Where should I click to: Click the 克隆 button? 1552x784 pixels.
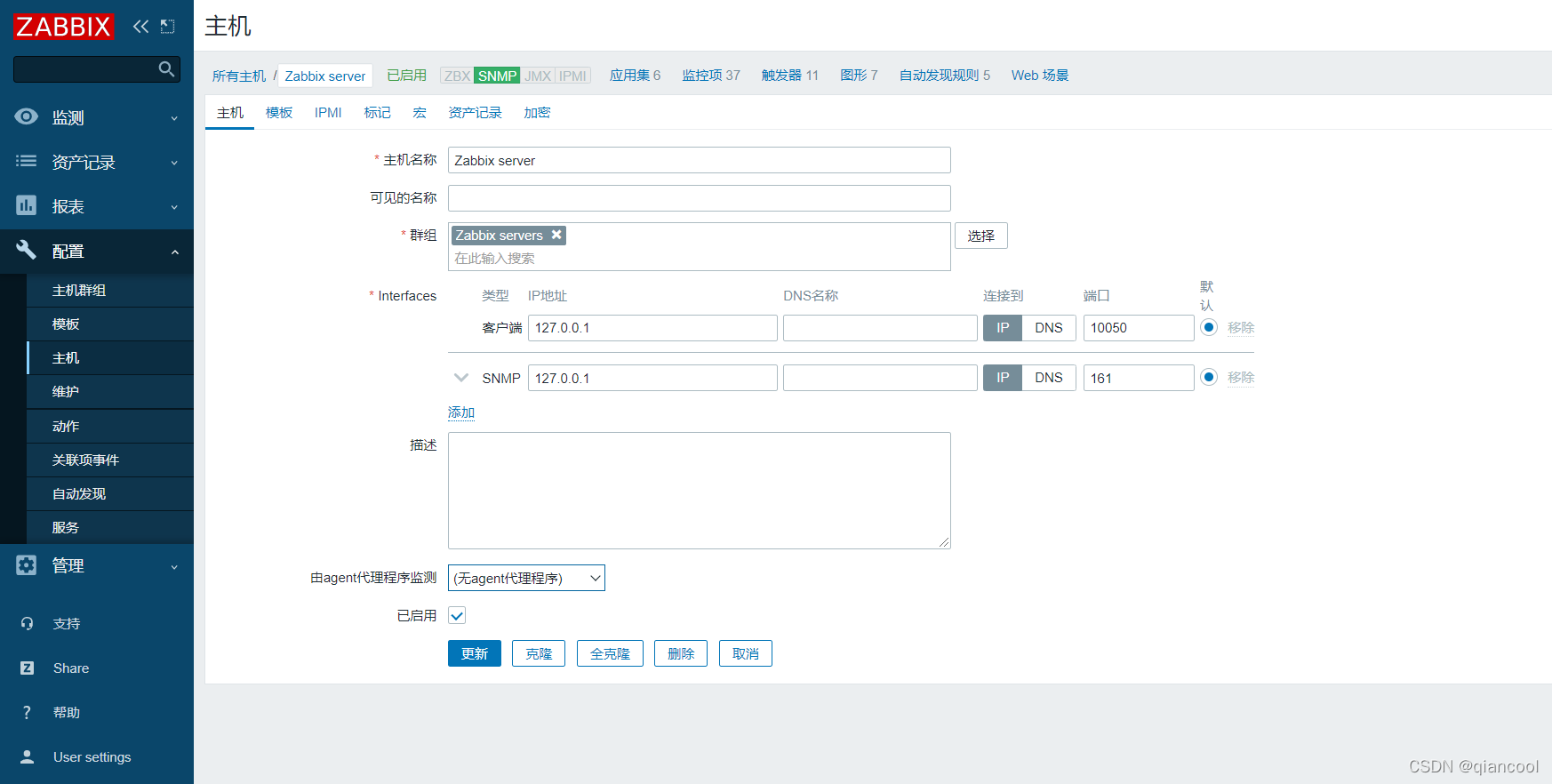[539, 653]
